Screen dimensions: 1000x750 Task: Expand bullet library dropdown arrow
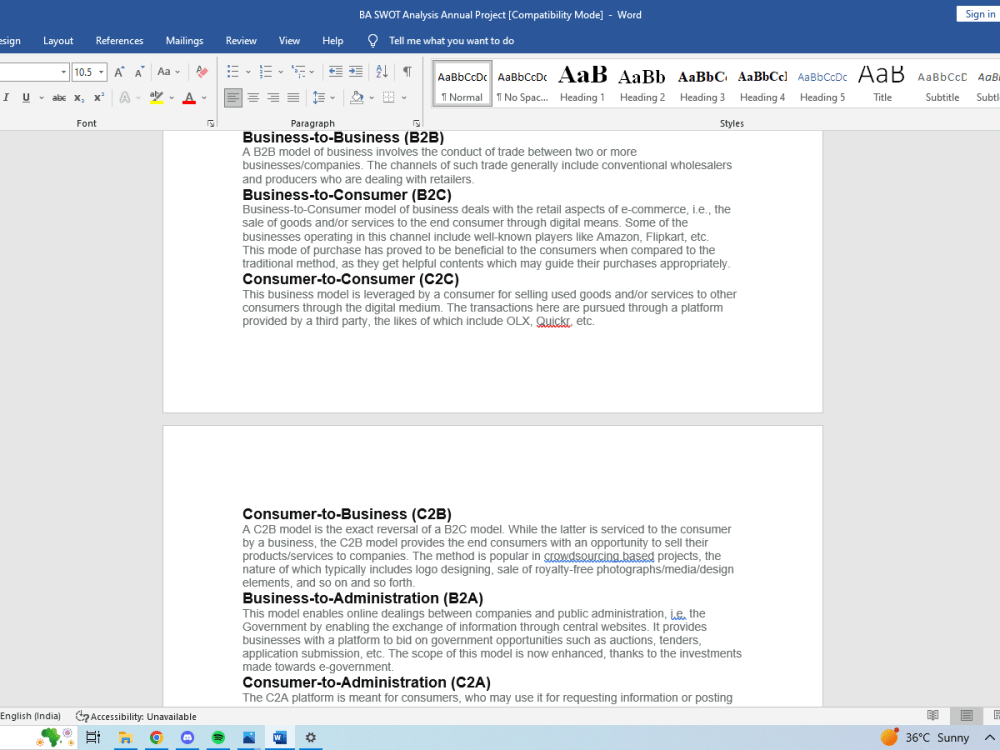[x=248, y=72]
